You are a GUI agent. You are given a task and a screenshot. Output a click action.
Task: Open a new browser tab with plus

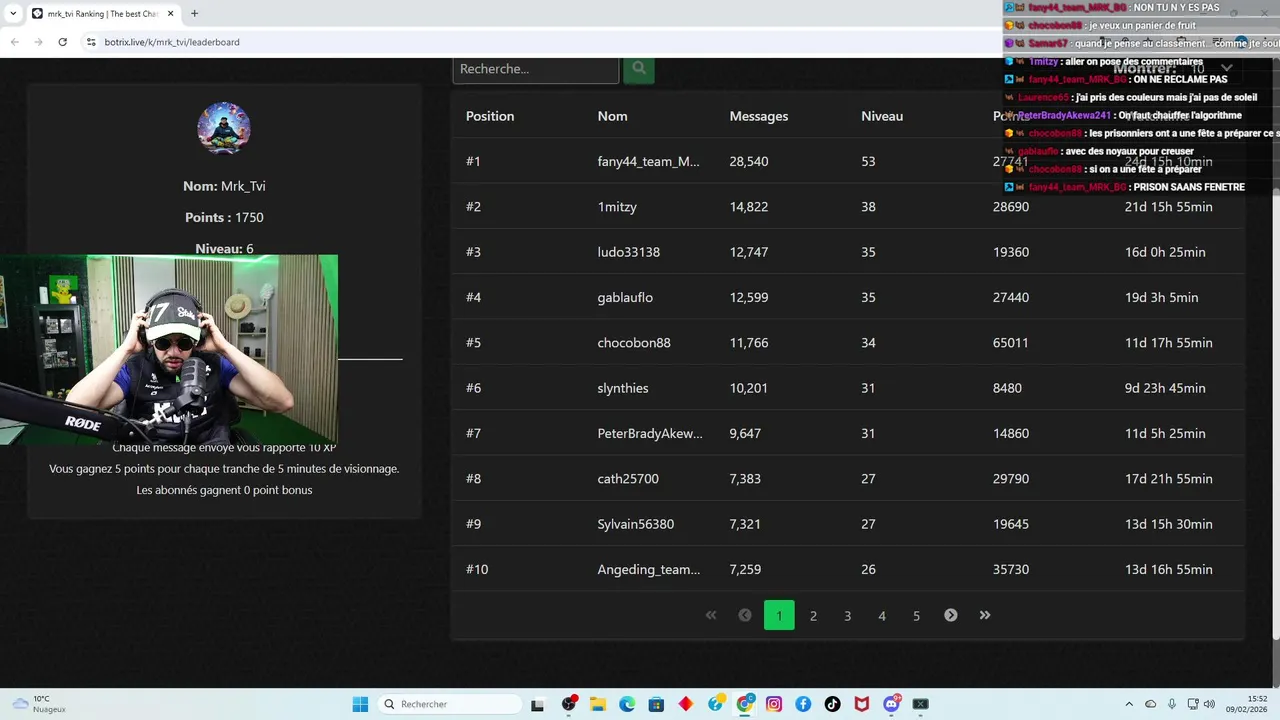[x=194, y=13]
